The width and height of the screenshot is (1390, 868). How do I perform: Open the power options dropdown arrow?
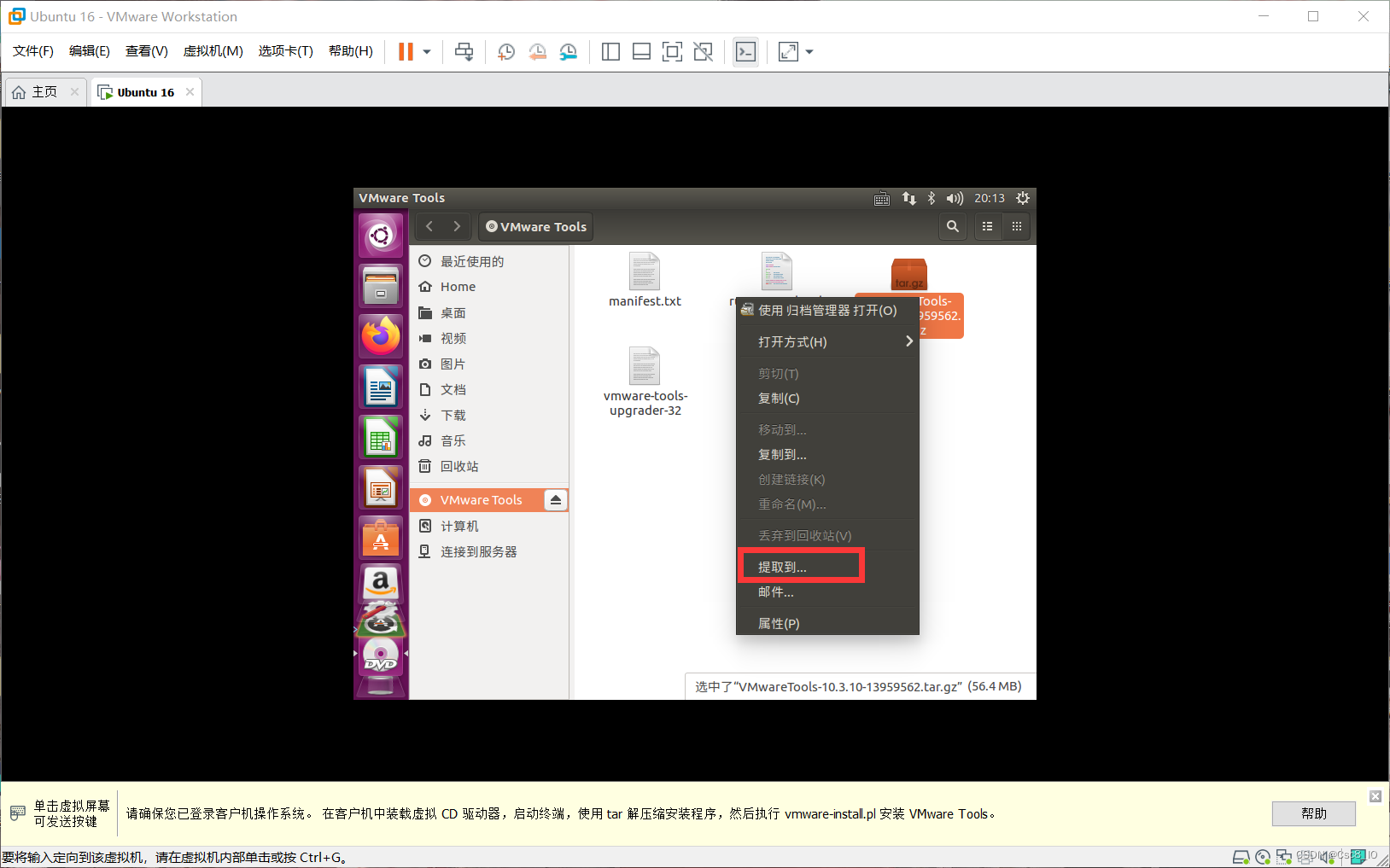[427, 52]
